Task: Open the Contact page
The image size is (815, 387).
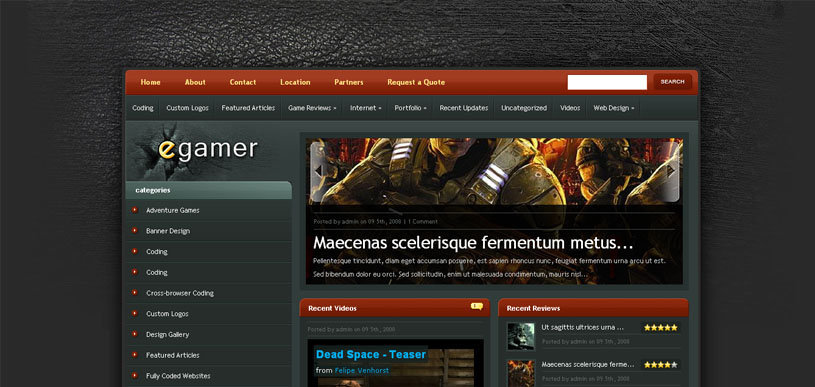Action: [243, 82]
